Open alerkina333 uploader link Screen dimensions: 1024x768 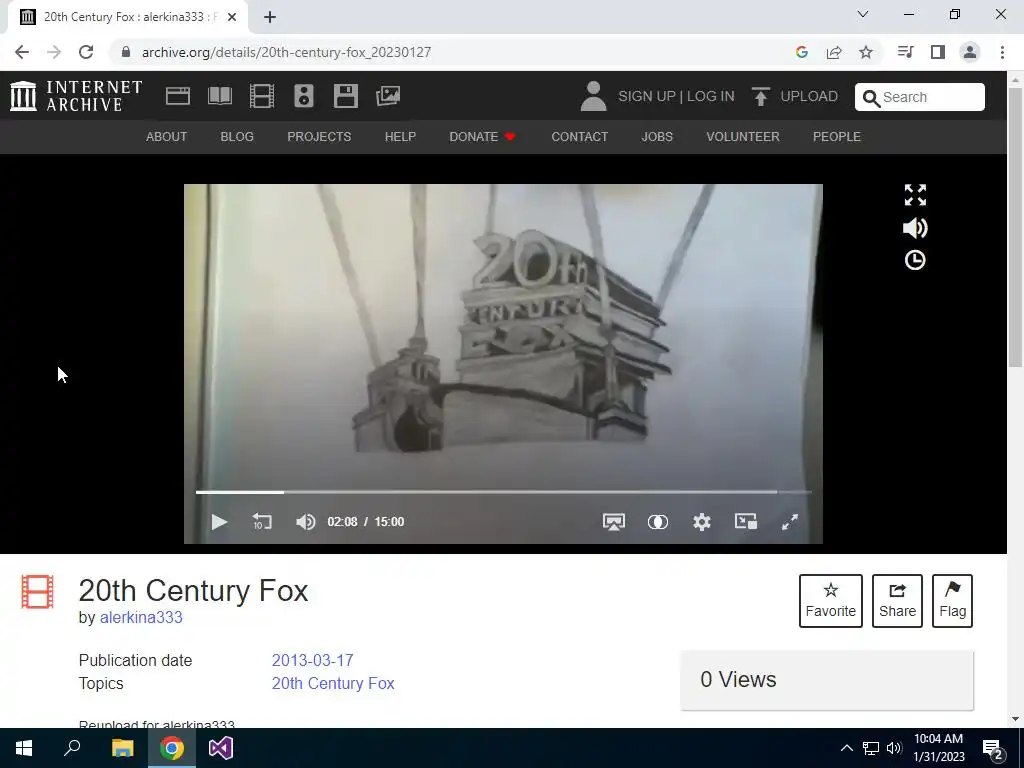pyautogui.click(x=141, y=617)
